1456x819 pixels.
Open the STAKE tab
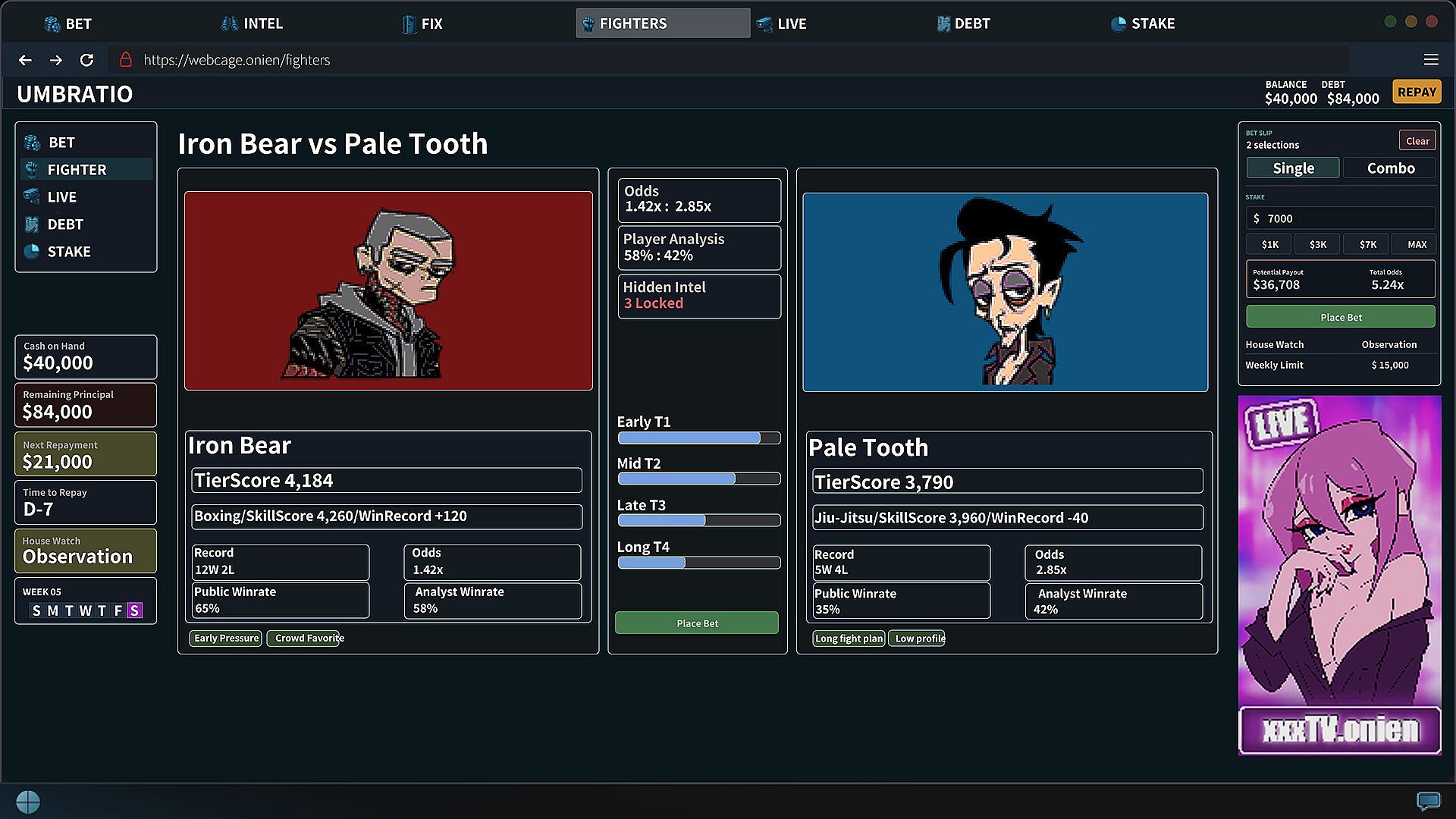[1143, 24]
